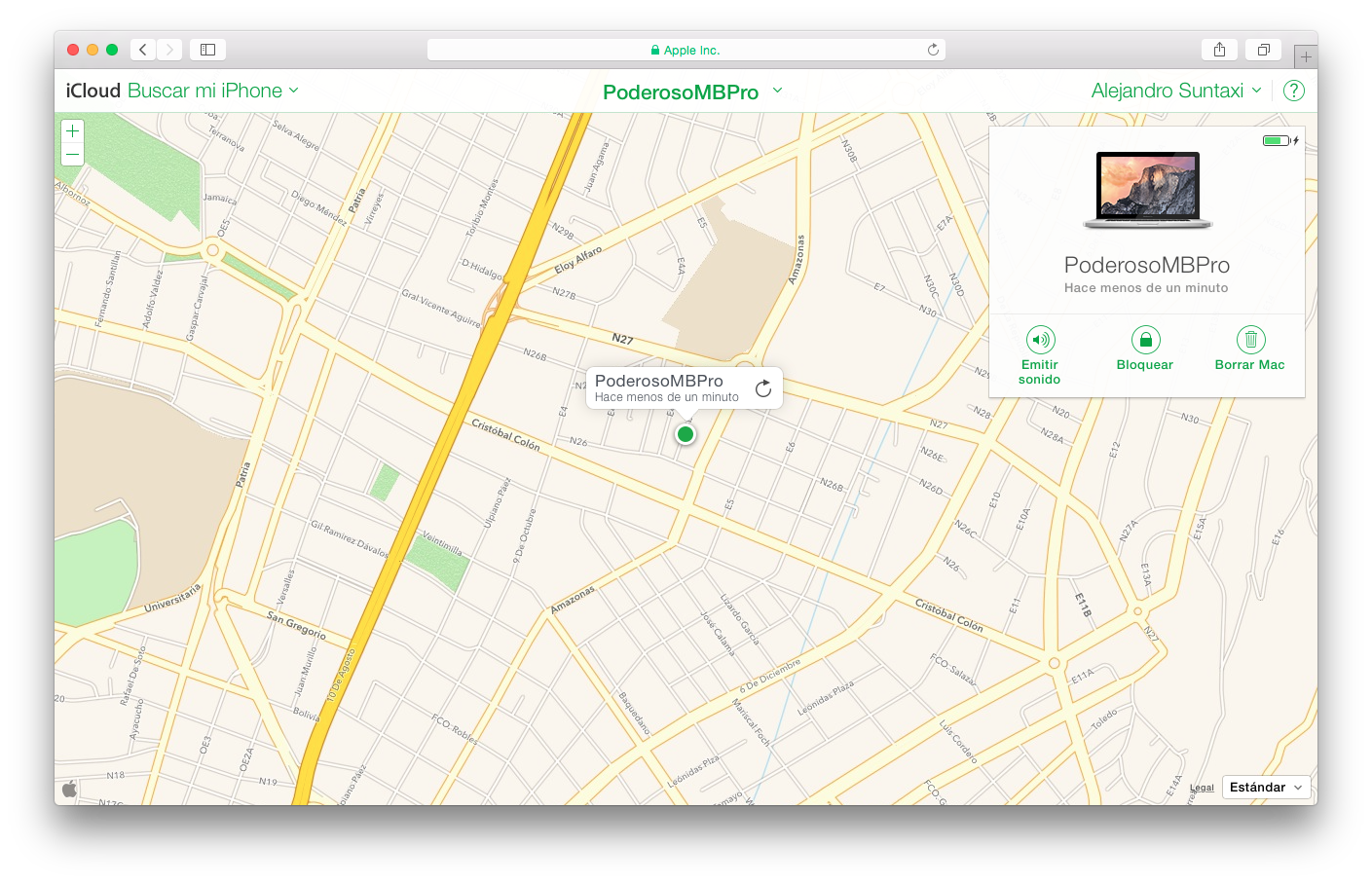The width and height of the screenshot is (1372, 883).
Task: Go forward with Safari forward arrow
Action: [x=169, y=50]
